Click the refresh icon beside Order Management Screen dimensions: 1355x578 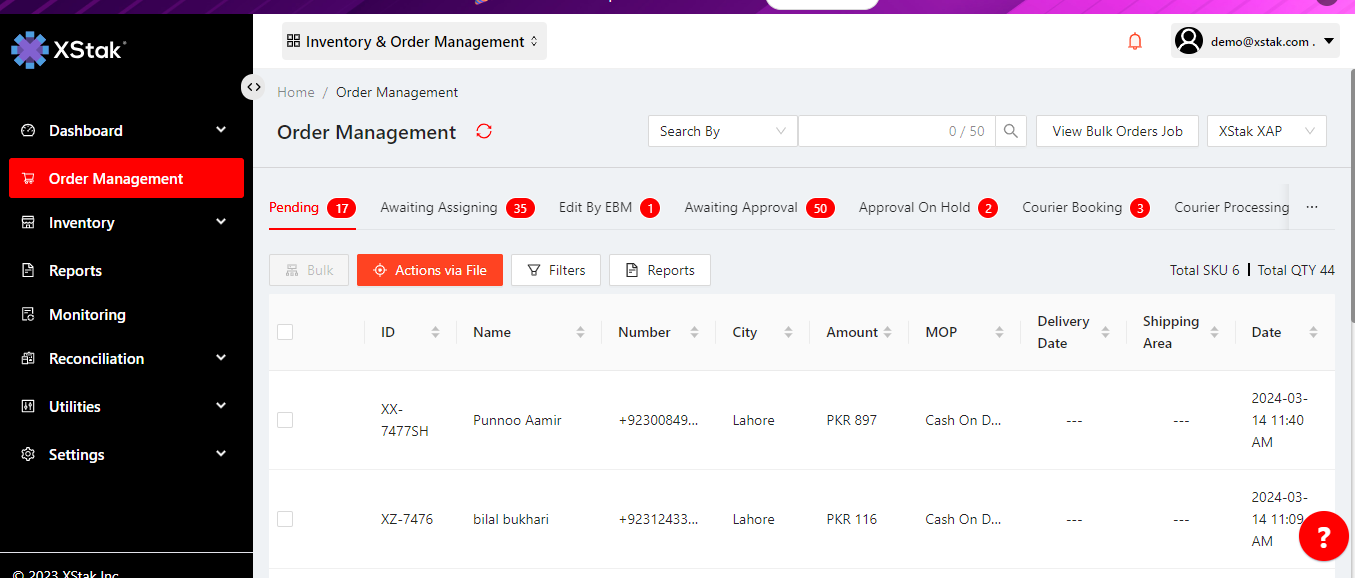pos(484,132)
